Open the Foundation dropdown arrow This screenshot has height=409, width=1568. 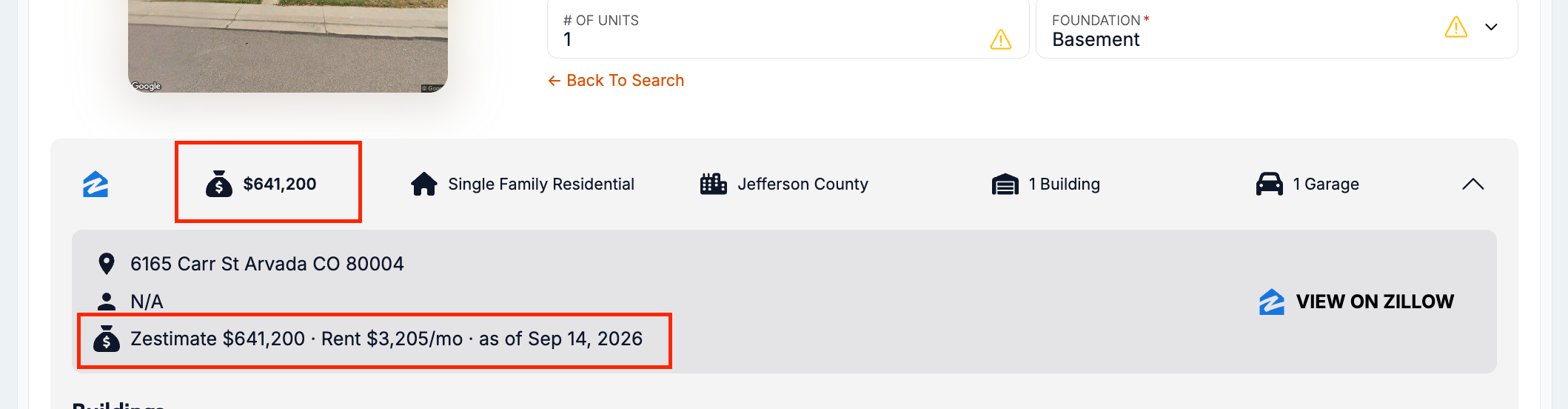pos(1492,27)
